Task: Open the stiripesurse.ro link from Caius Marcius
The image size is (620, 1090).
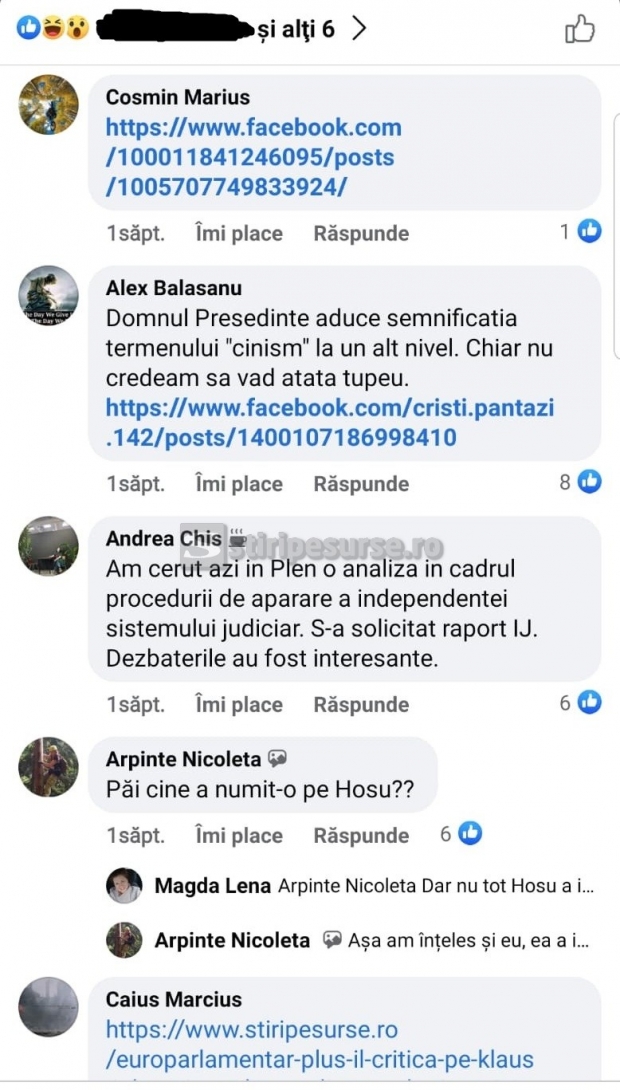Action: (x=320, y=1045)
